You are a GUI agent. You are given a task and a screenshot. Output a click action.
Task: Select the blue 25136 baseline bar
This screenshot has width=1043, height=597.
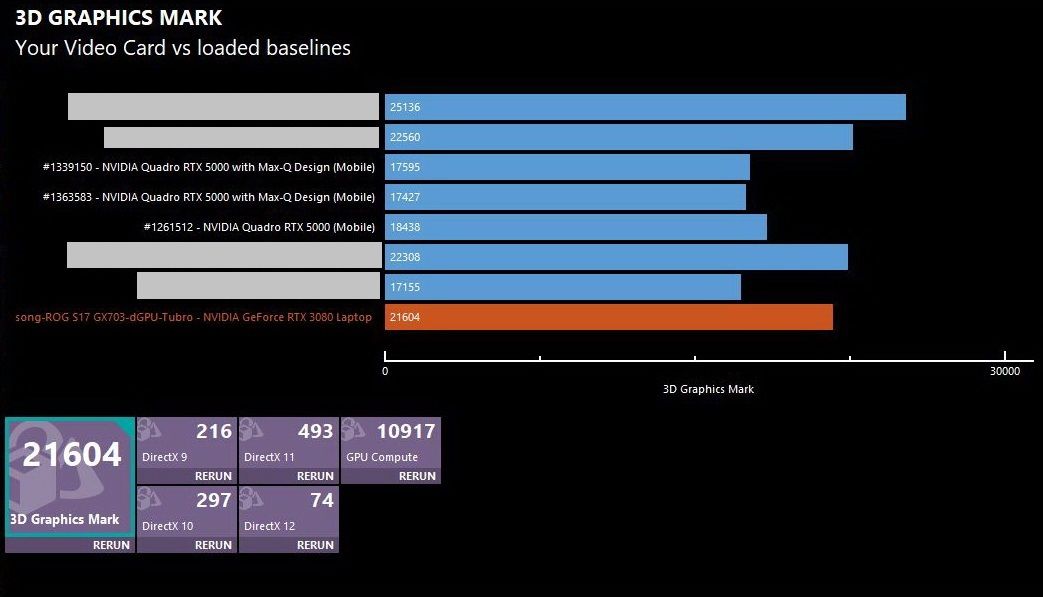coord(645,107)
